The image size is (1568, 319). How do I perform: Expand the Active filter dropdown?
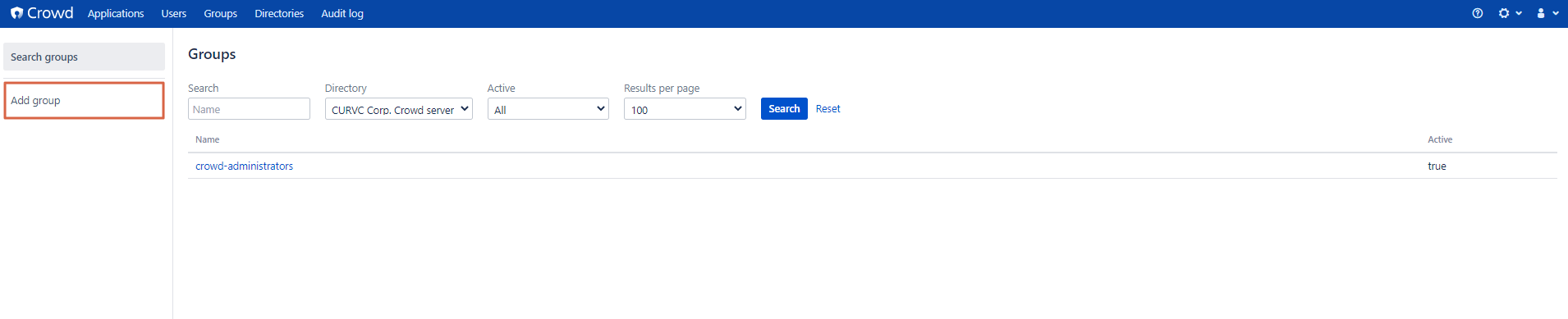[x=548, y=109]
